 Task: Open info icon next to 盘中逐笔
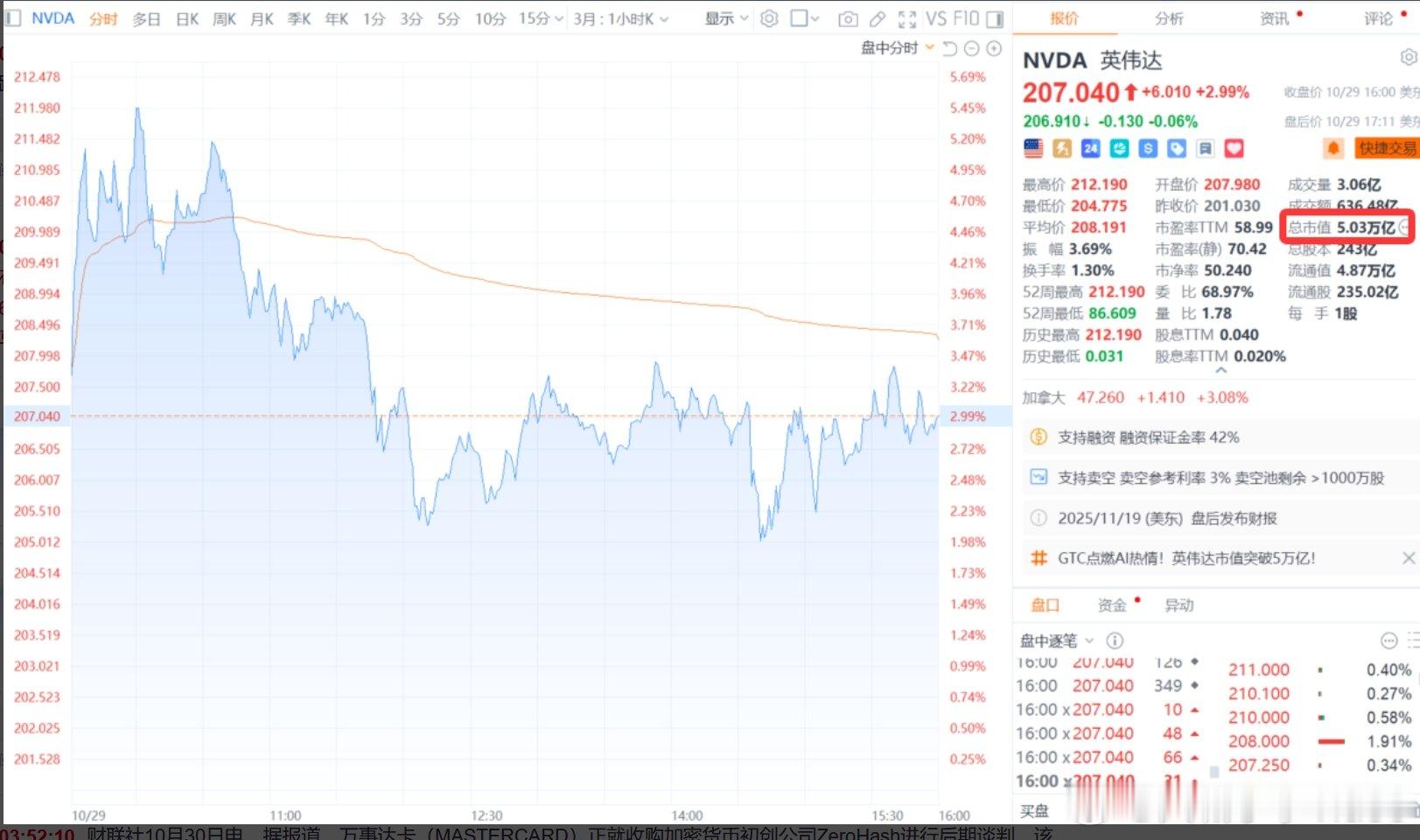pos(1115,640)
